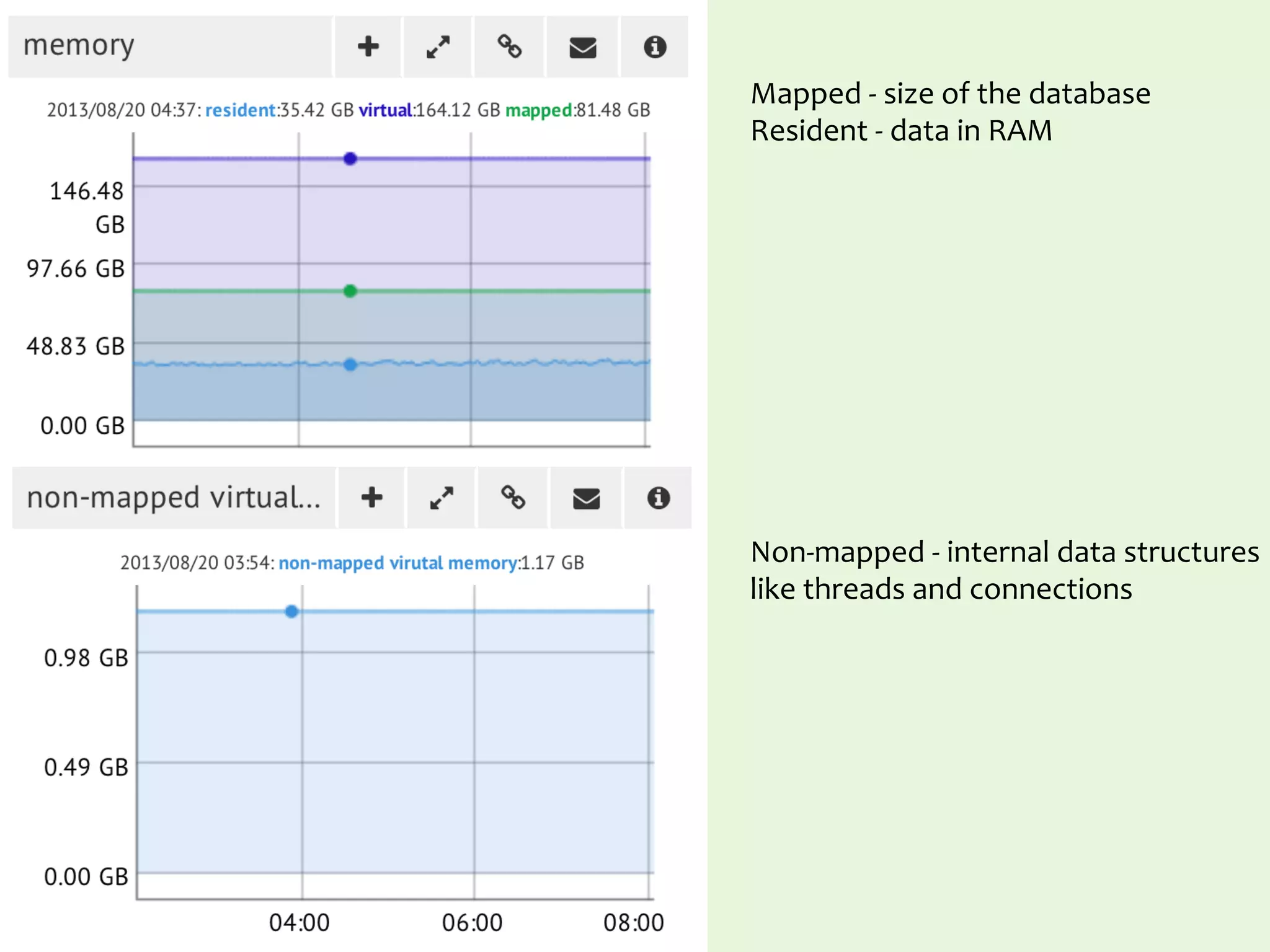Image resolution: width=1270 pixels, height=952 pixels.
Task: Click the 97.66 GB axis label
Action: 76,269
